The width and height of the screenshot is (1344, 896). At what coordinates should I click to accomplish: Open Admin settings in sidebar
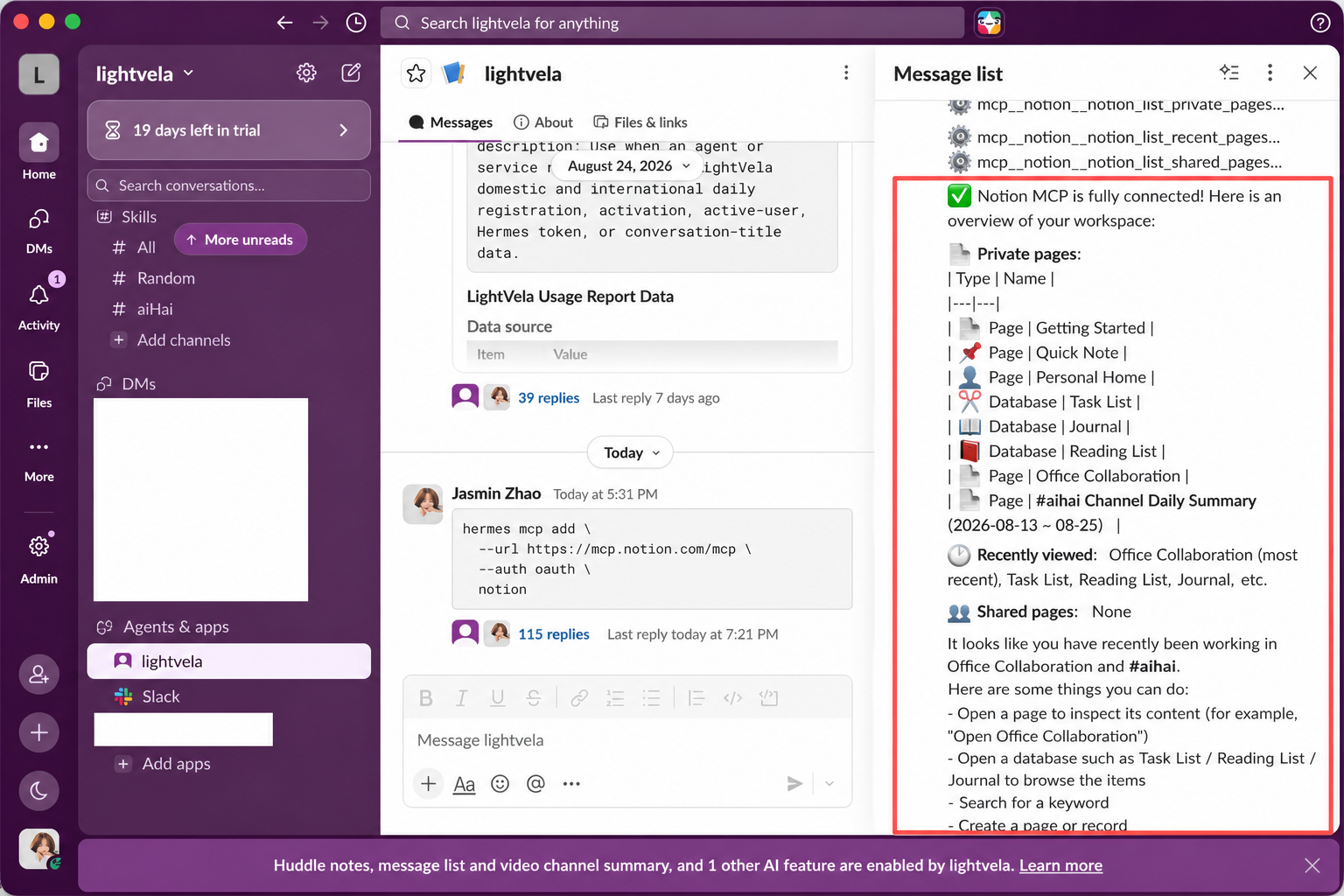39,558
